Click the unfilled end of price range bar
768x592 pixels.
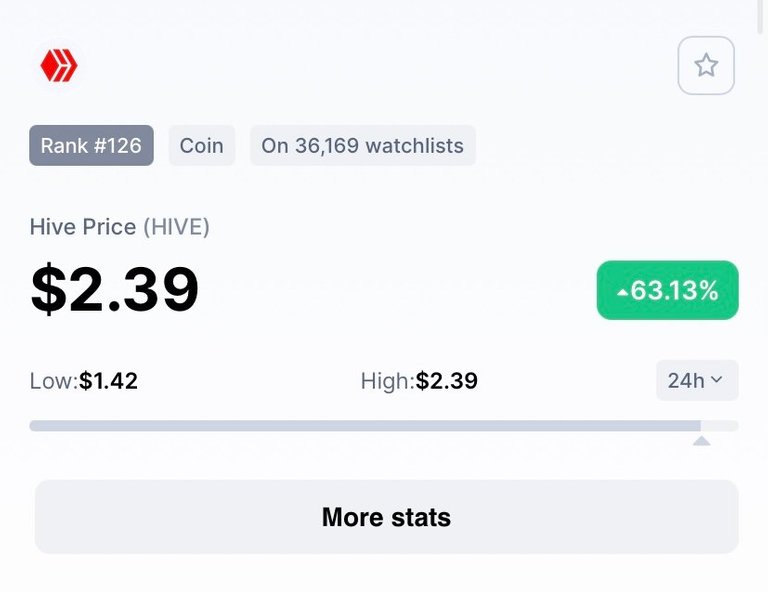[x=720, y=426]
